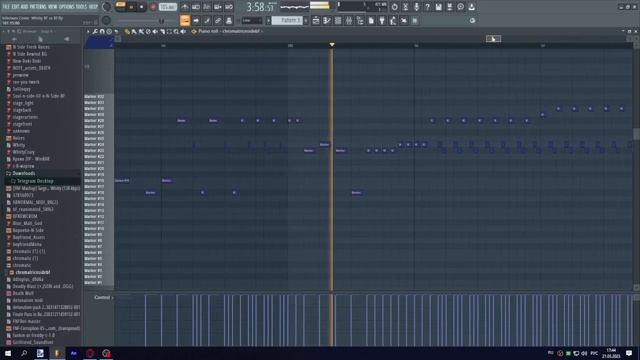Click the Playback speaker tool in piano roll

pos(183,31)
